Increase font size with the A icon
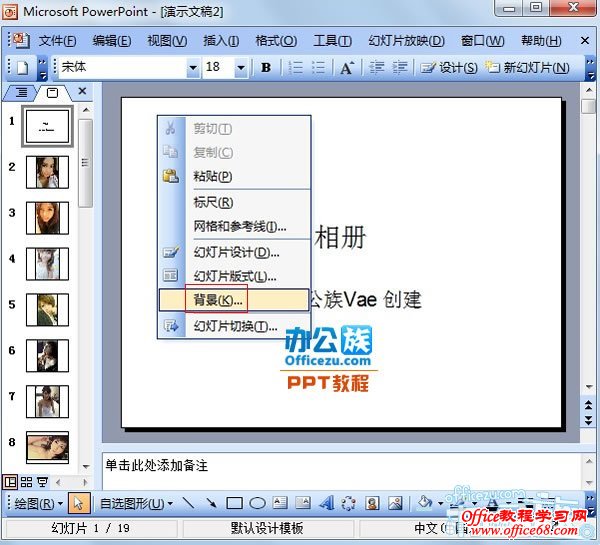Screen dimensions: 600x545 [347, 68]
